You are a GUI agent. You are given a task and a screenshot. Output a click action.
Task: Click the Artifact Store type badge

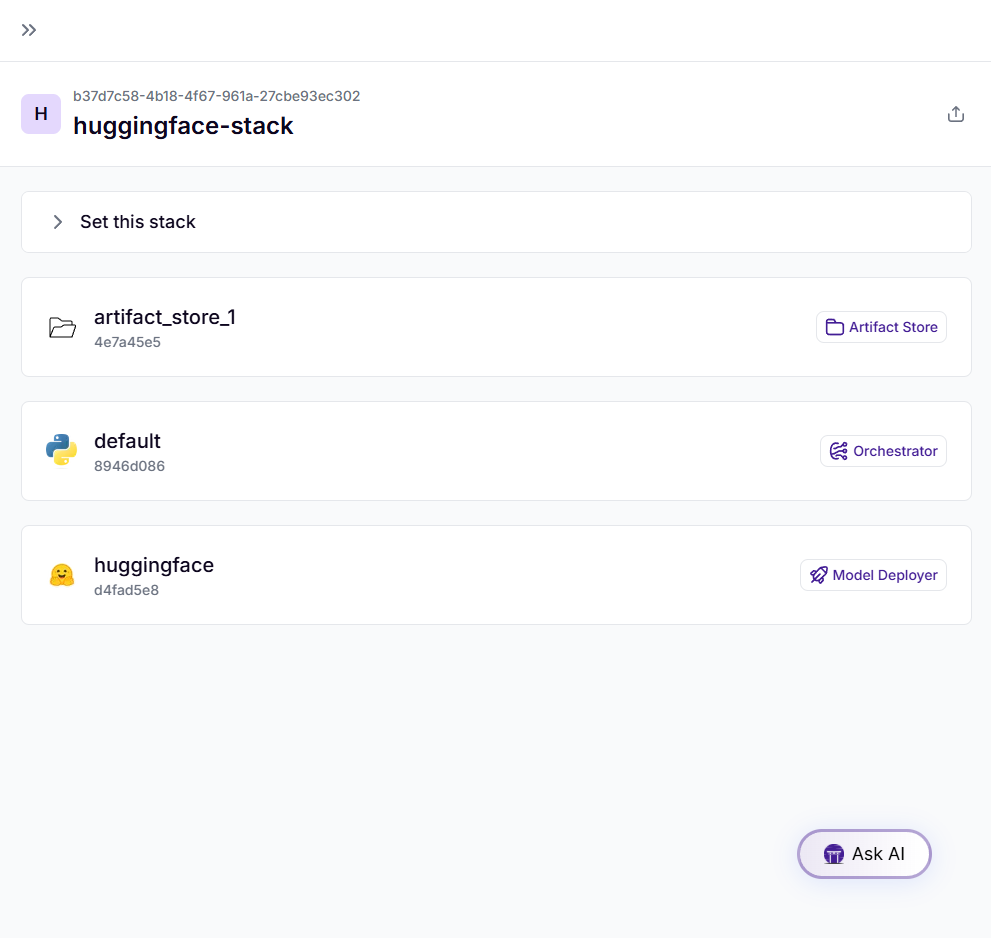click(881, 327)
